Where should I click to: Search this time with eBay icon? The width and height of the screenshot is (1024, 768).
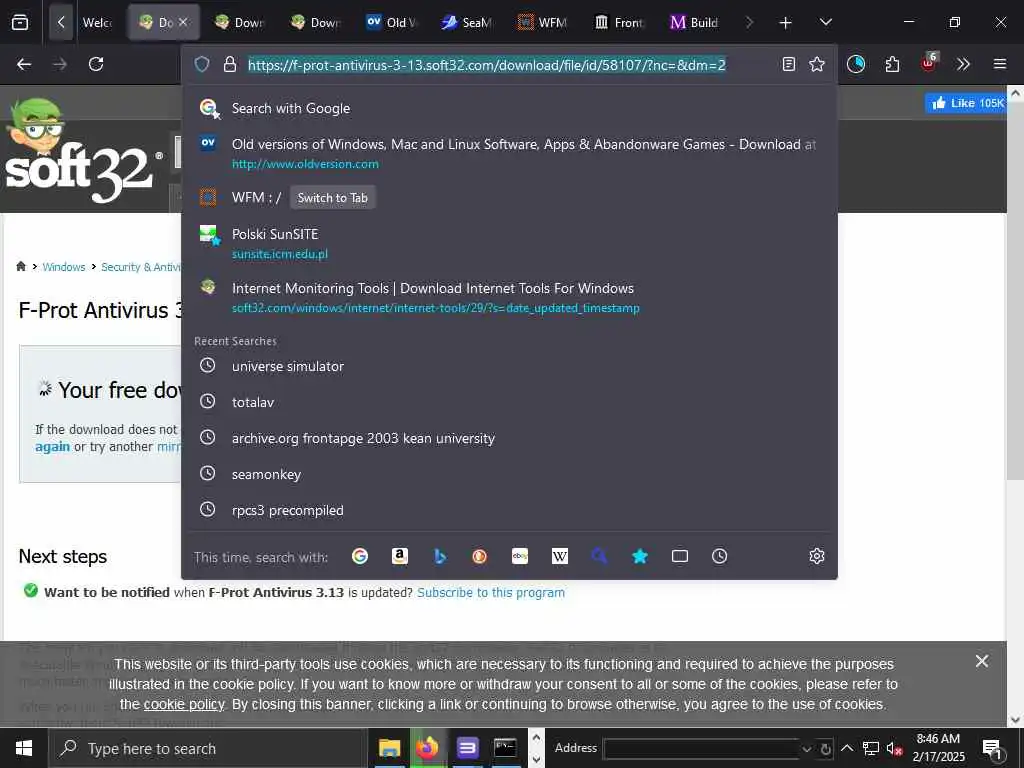[x=520, y=556]
